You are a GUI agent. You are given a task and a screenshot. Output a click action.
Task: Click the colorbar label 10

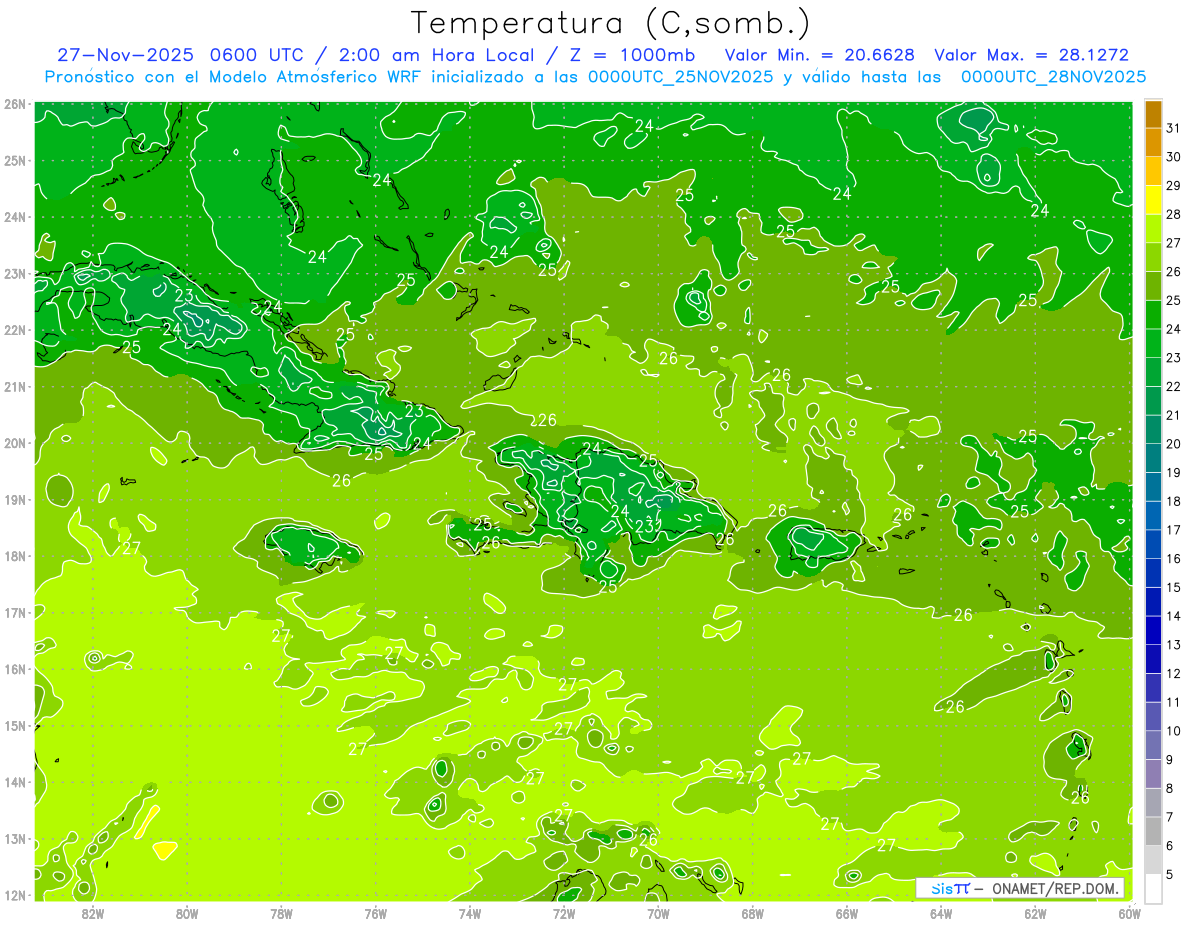pos(1174,731)
